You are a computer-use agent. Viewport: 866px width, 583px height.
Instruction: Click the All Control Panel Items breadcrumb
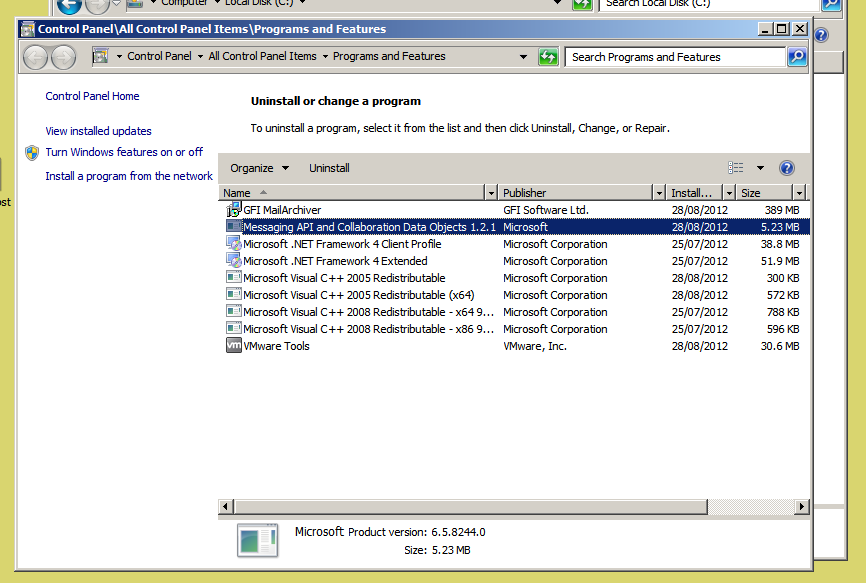click(262, 56)
